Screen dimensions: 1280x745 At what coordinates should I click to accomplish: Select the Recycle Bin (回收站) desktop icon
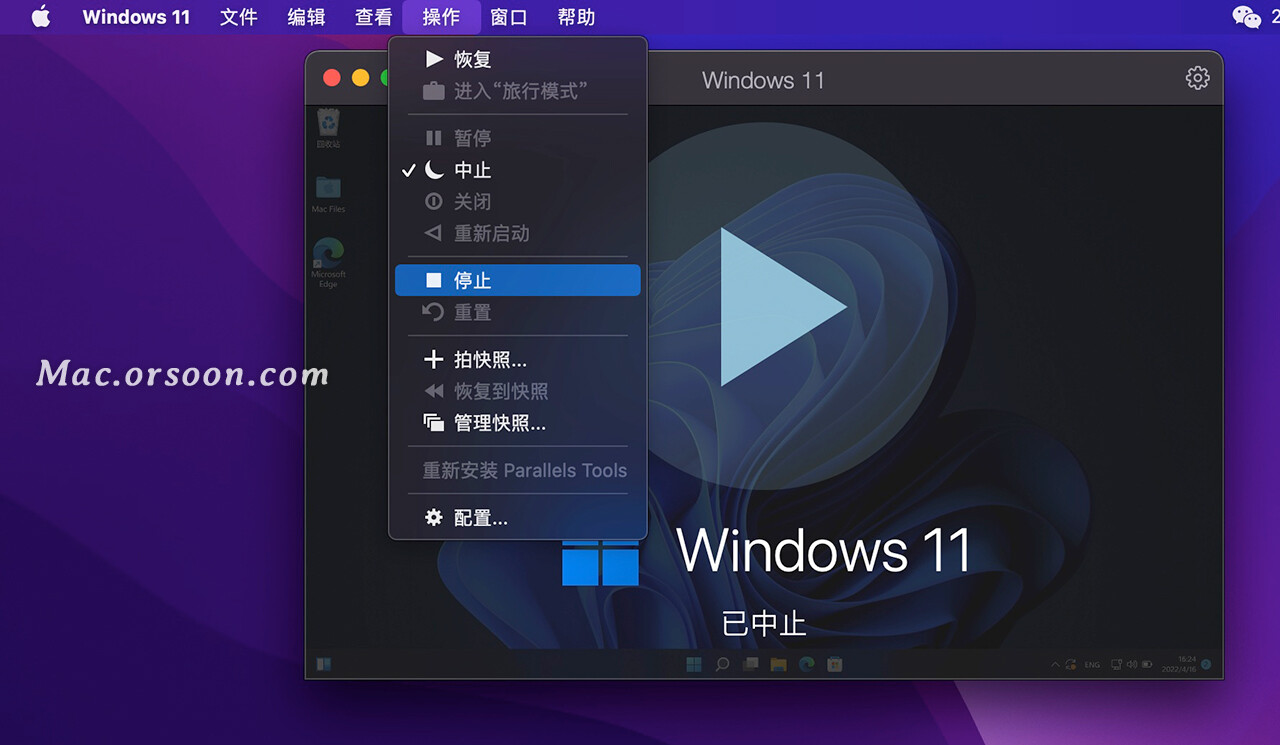coord(328,128)
